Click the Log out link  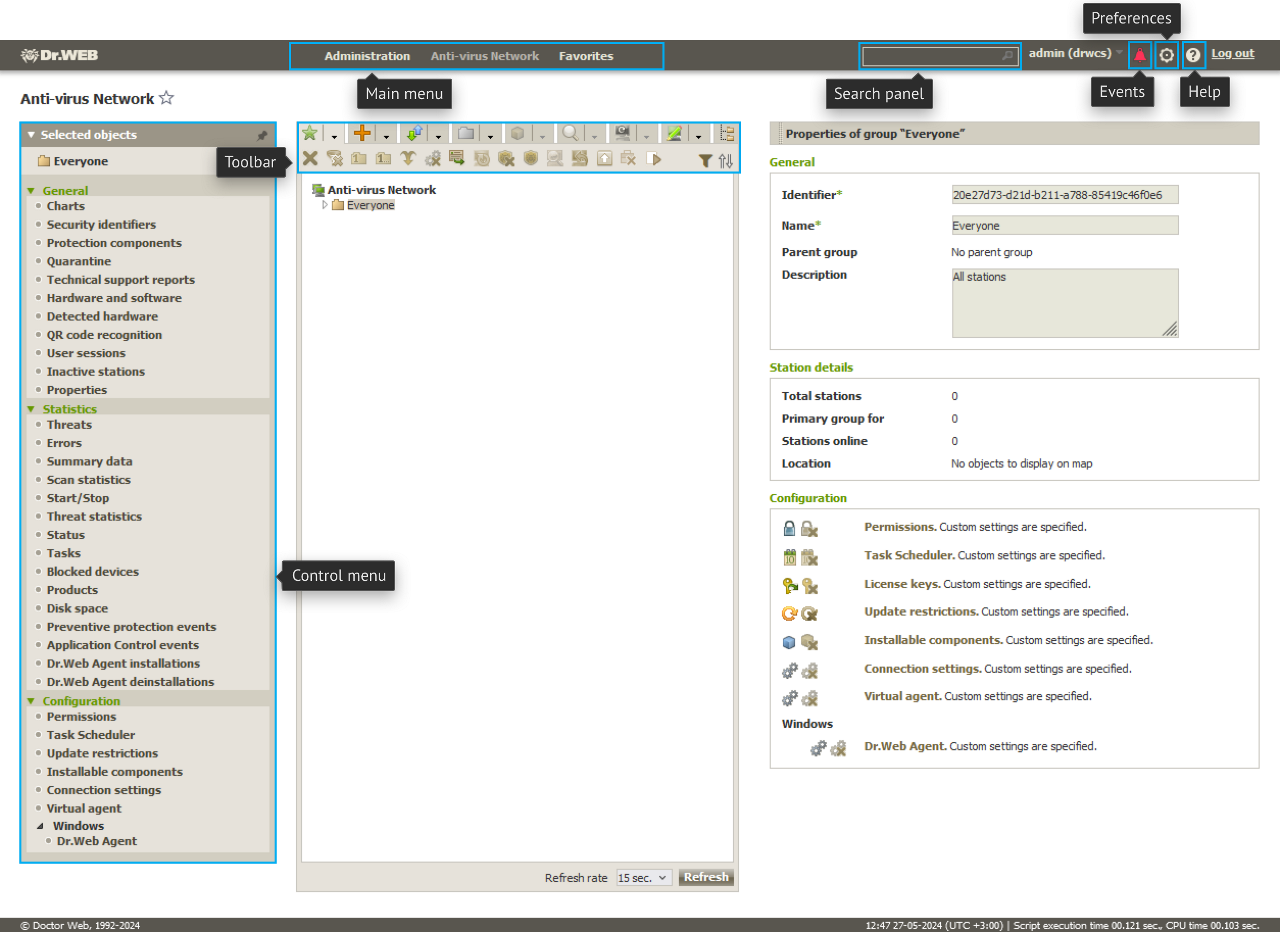(1232, 54)
